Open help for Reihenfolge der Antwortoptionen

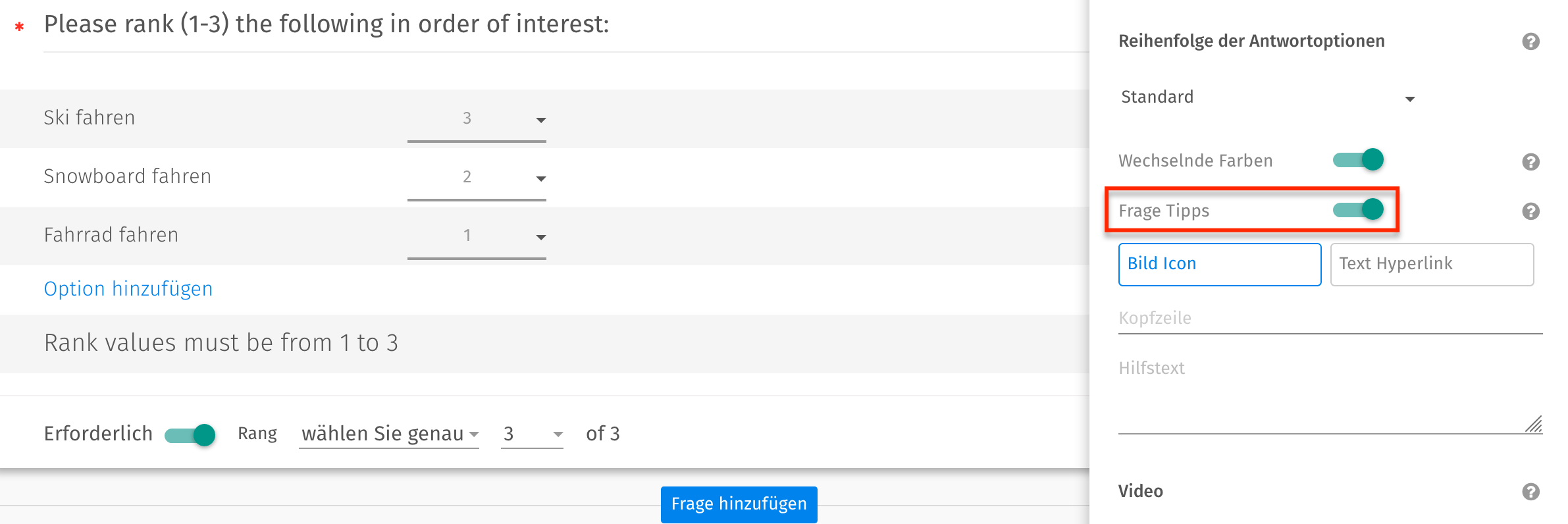(x=1532, y=41)
